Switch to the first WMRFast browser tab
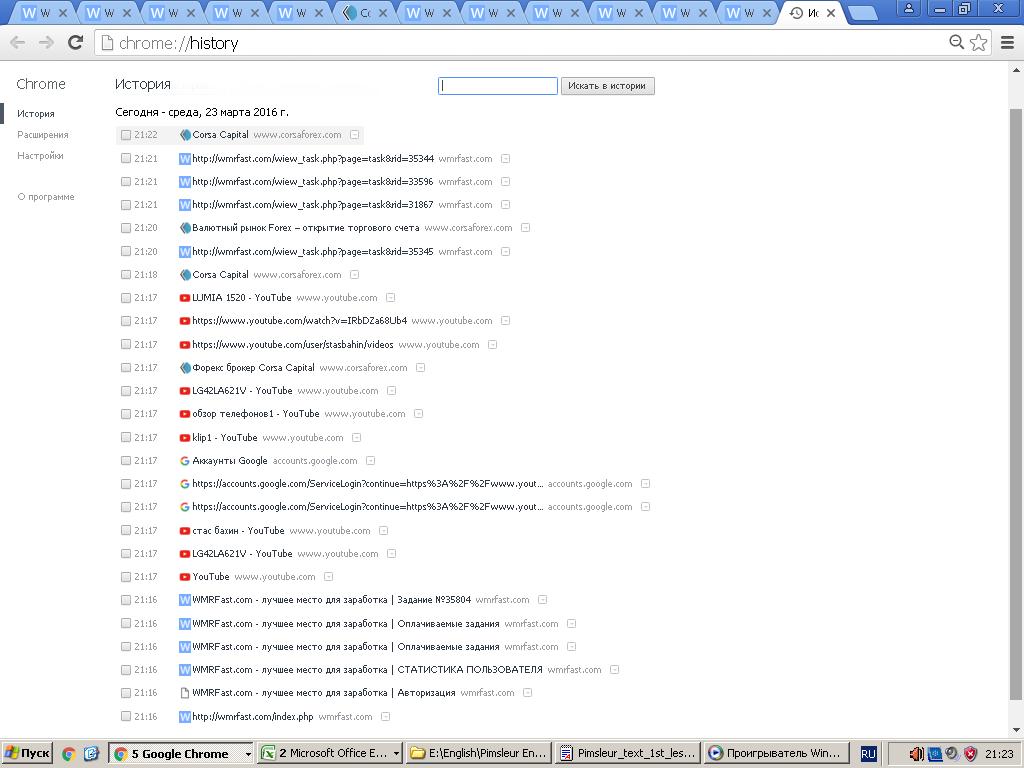This screenshot has width=1024, height=768. point(44,13)
